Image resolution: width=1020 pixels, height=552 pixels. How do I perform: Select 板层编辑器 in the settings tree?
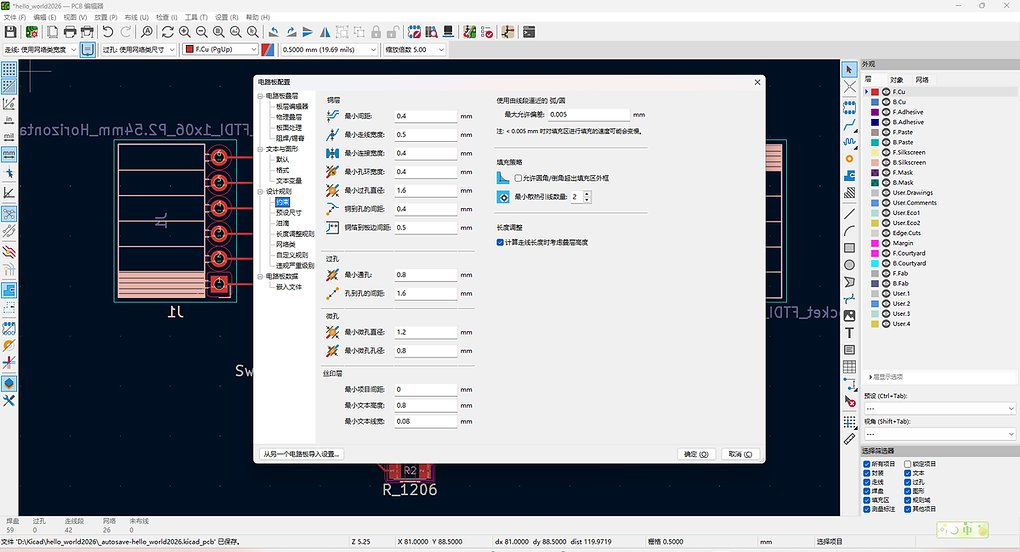[x=292, y=107]
